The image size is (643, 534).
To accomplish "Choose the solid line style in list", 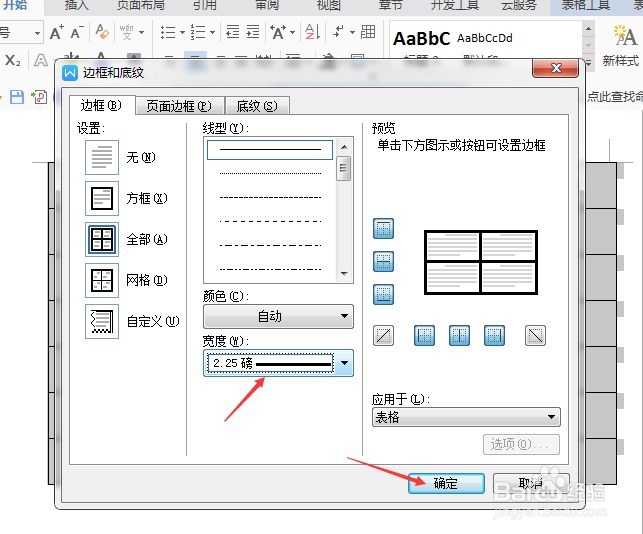I will coord(270,150).
